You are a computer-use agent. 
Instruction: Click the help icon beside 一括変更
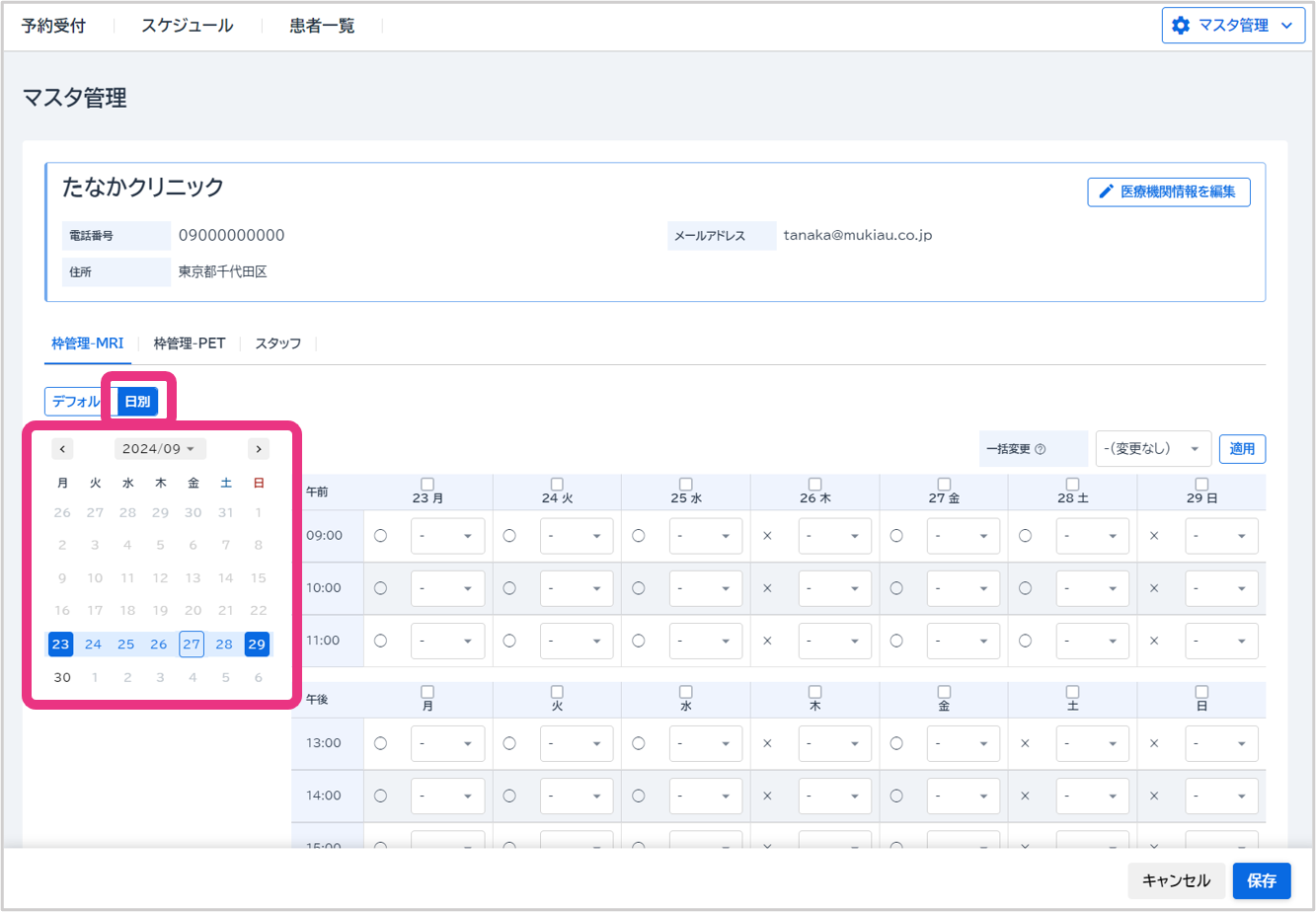click(x=1040, y=449)
